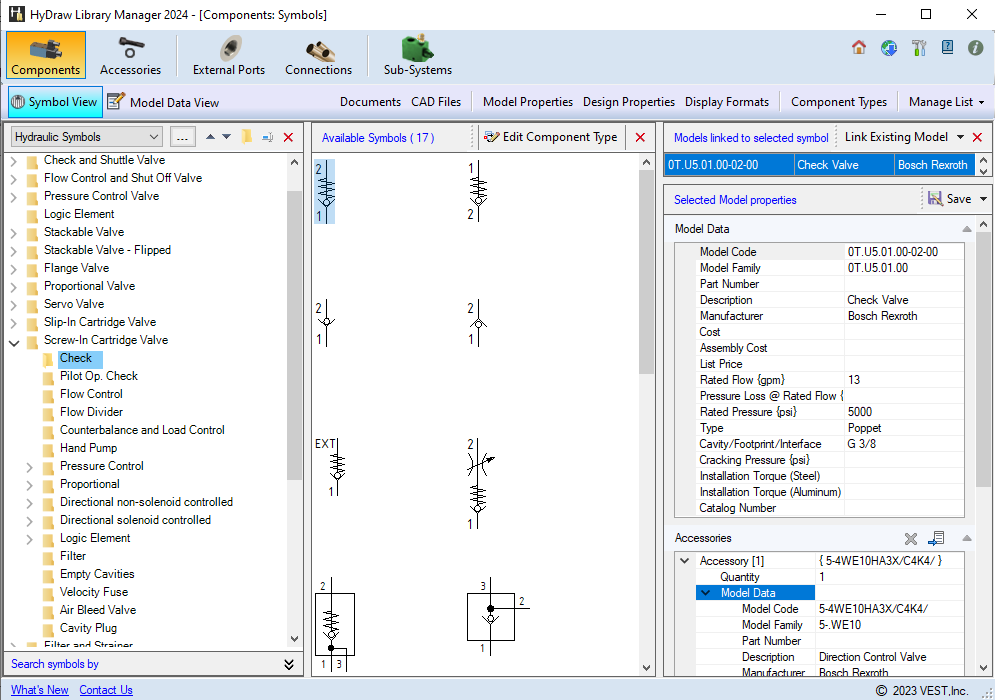Click the home icon in top toolbar
Image resolution: width=995 pixels, height=700 pixels.
point(859,48)
